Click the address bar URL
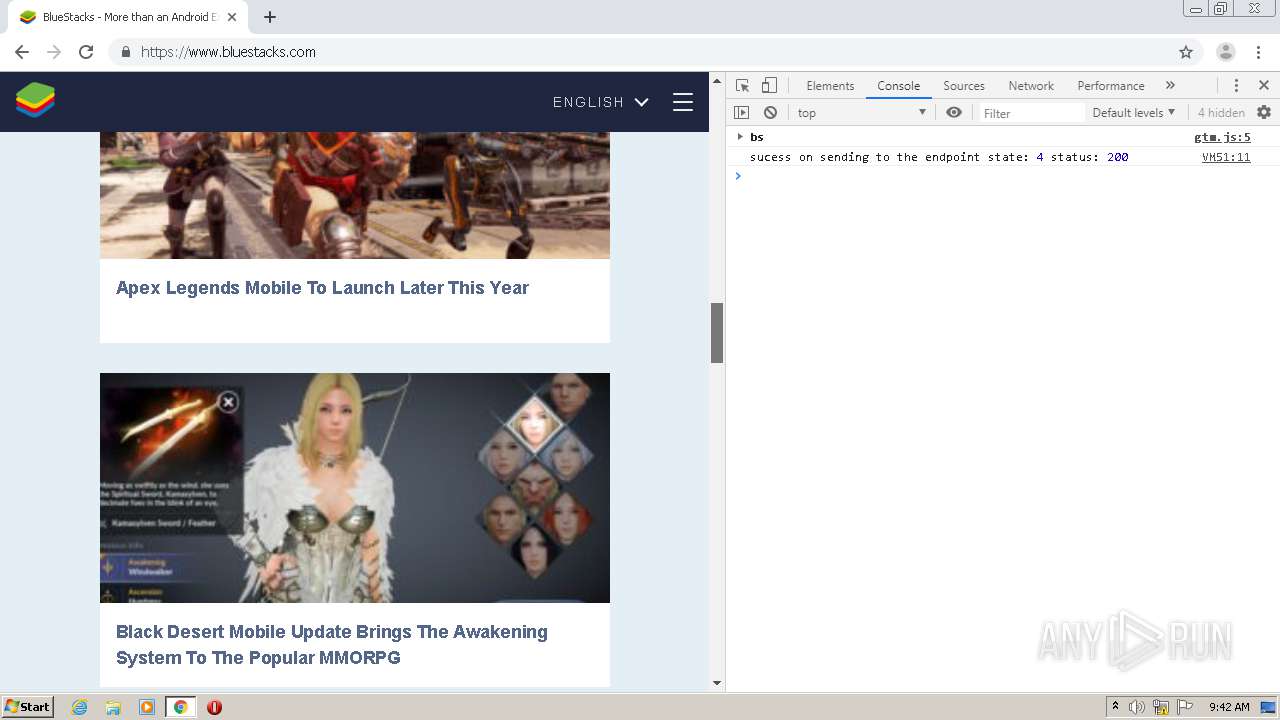This screenshot has height=720, width=1280. point(228,52)
